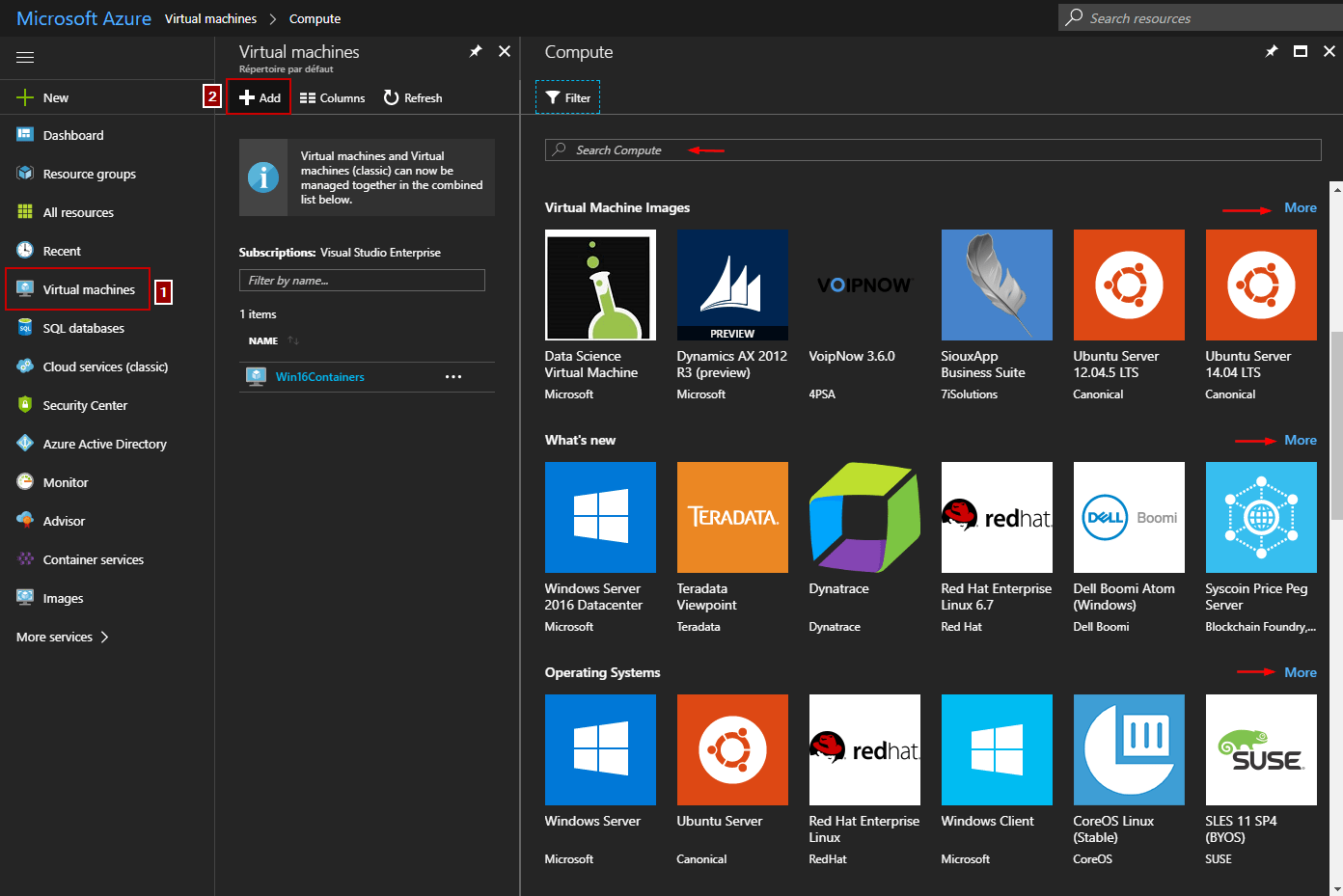Select Ubuntu Server Canonical OS tile
Viewport: 1343px width, 896px height.
click(732, 780)
